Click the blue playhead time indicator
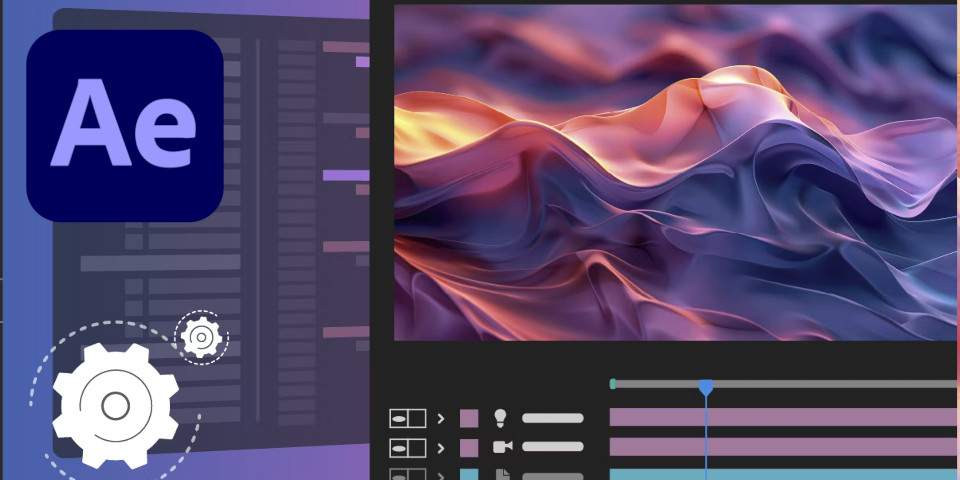 coord(706,387)
